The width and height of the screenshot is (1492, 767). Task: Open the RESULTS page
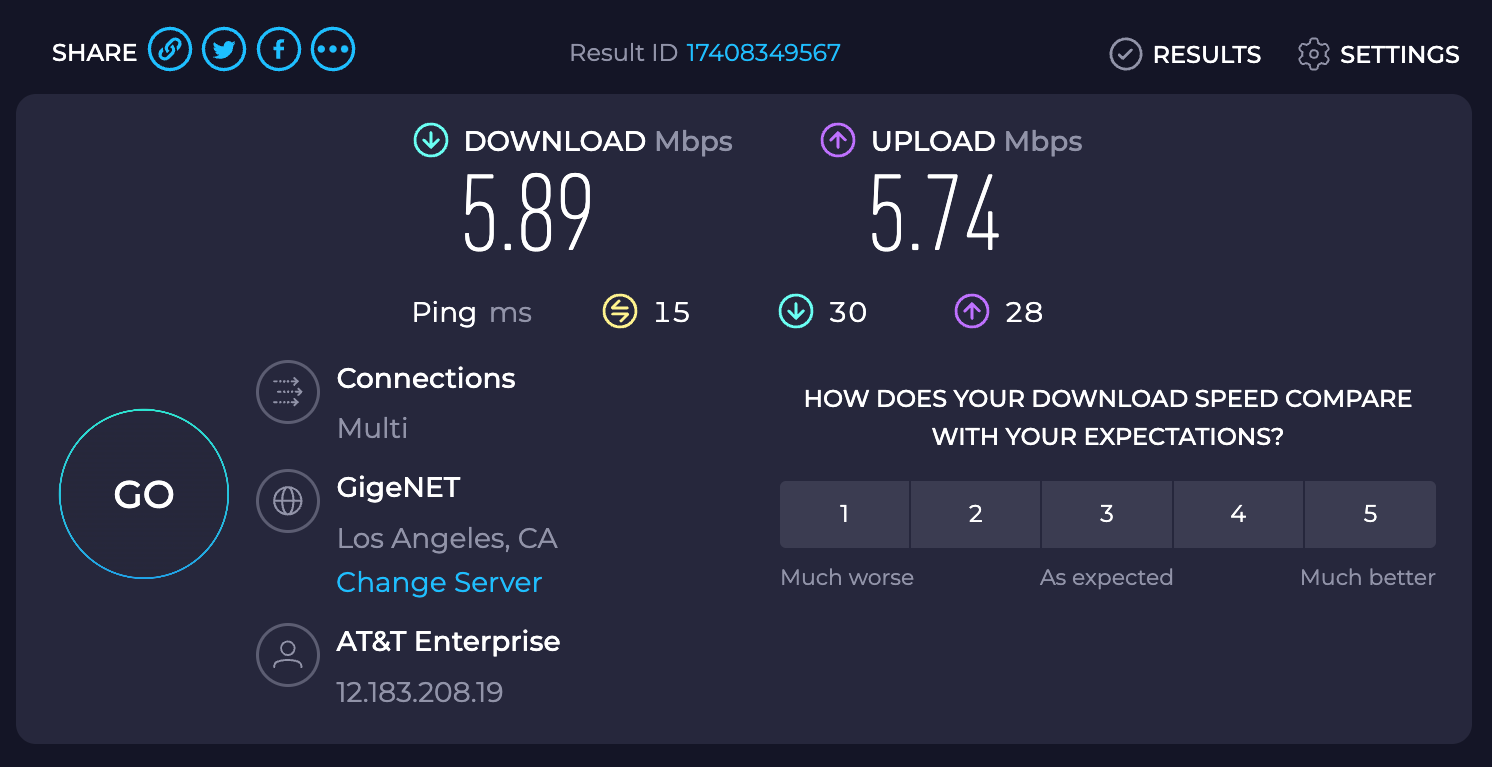click(1206, 54)
